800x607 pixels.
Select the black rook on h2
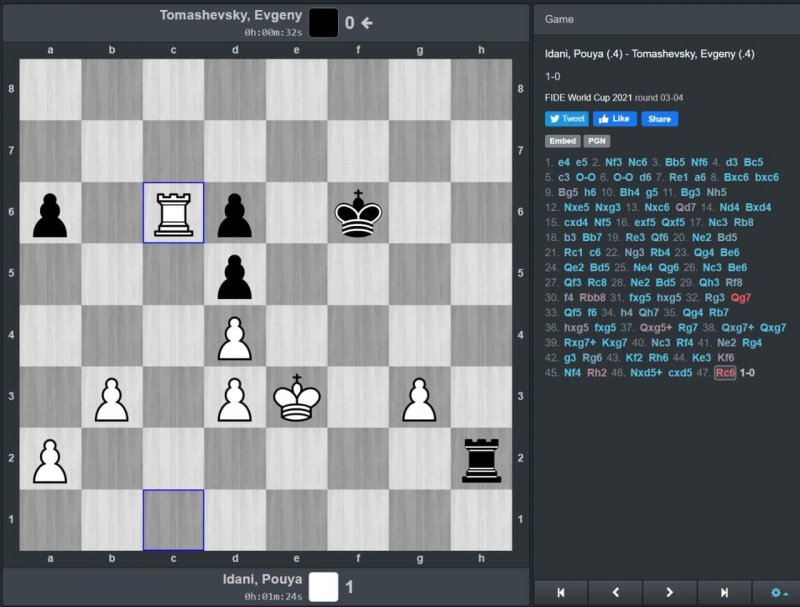coord(481,459)
